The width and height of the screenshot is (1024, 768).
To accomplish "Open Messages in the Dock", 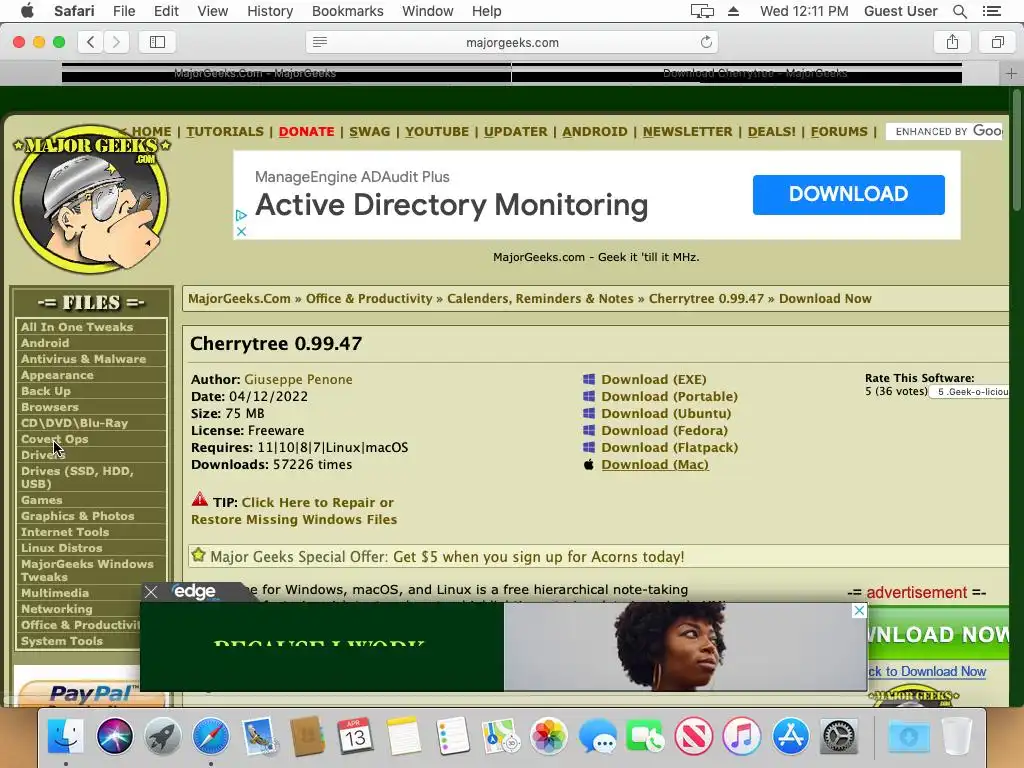I will (x=597, y=735).
